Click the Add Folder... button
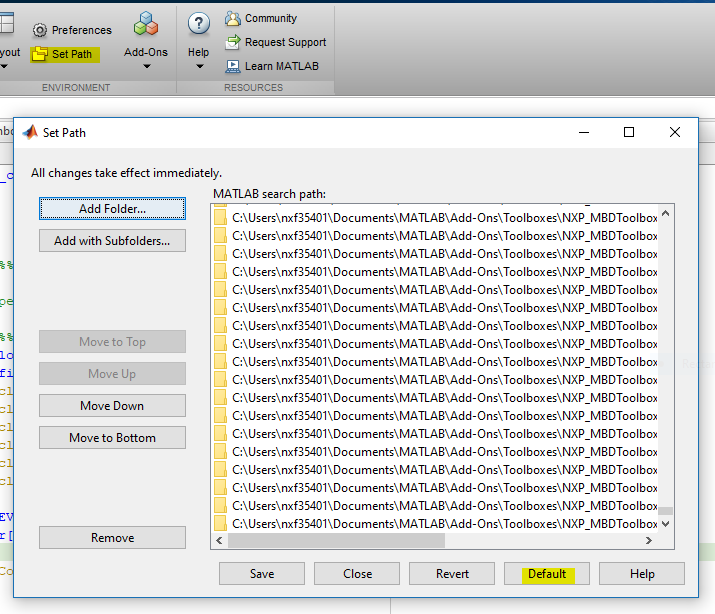Screen dimensions: 715x614 (x=112, y=209)
